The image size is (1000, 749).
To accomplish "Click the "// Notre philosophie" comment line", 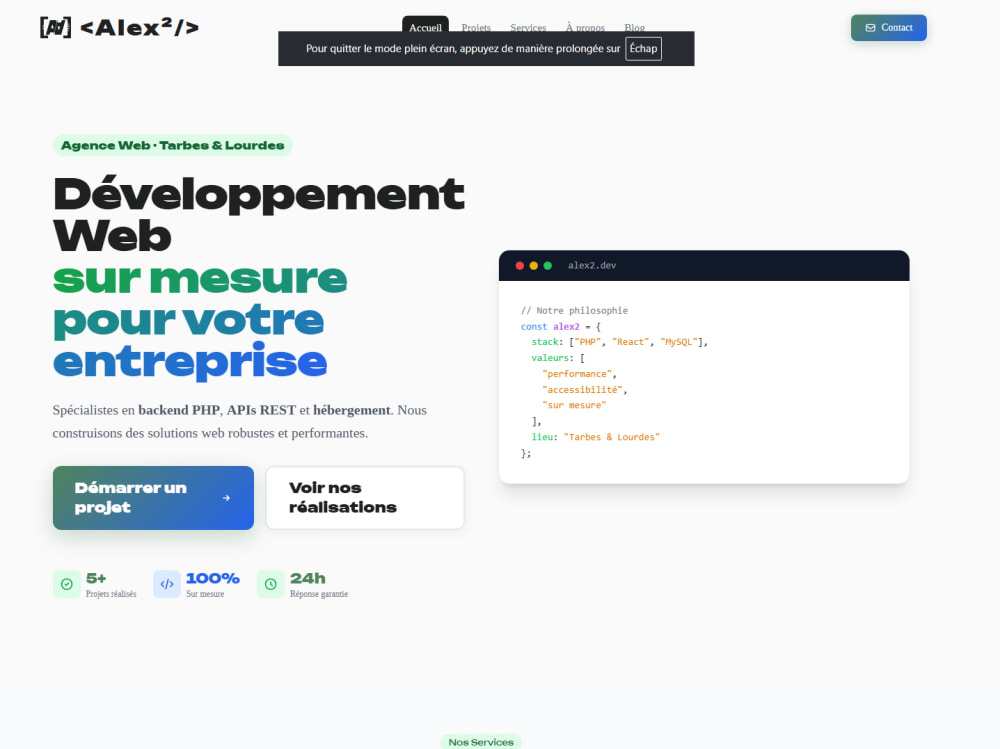I will (x=574, y=311).
